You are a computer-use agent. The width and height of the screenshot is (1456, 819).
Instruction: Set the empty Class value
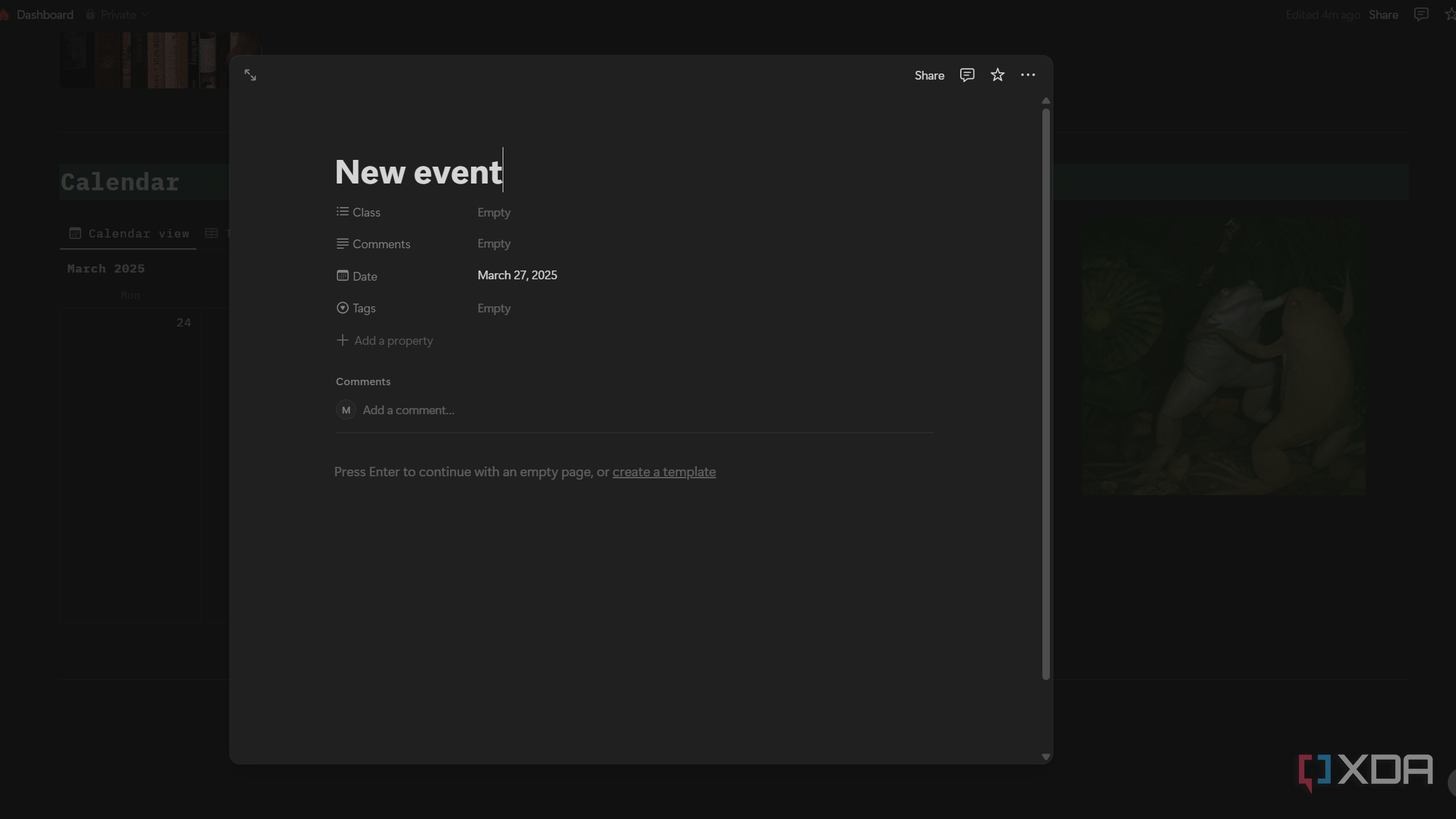tap(494, 213)
